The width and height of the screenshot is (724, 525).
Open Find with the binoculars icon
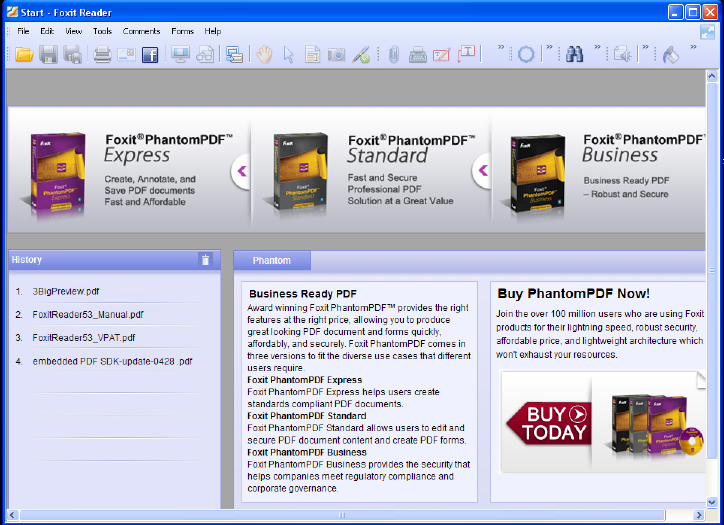point(574,54)
